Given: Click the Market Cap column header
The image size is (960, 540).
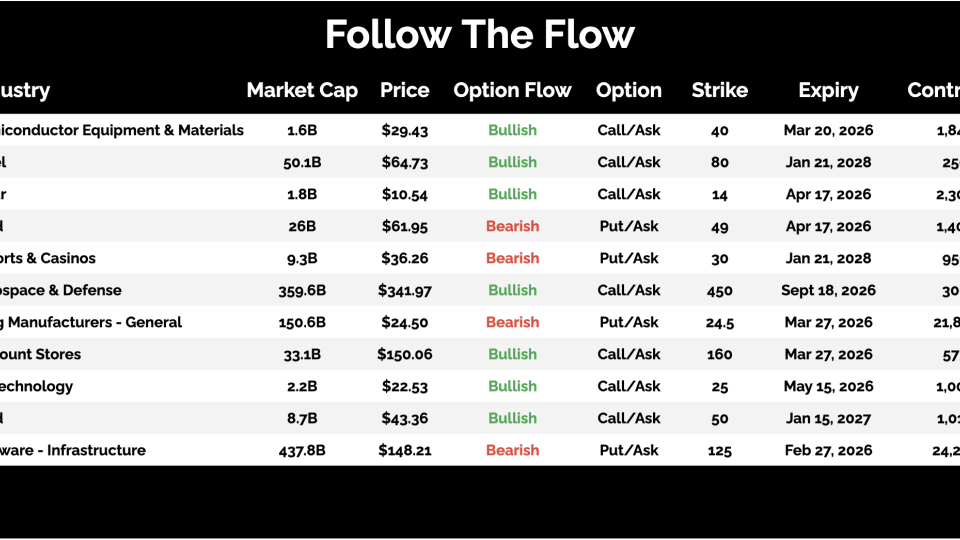Looking at the screenshot, I should coord(302,90).
